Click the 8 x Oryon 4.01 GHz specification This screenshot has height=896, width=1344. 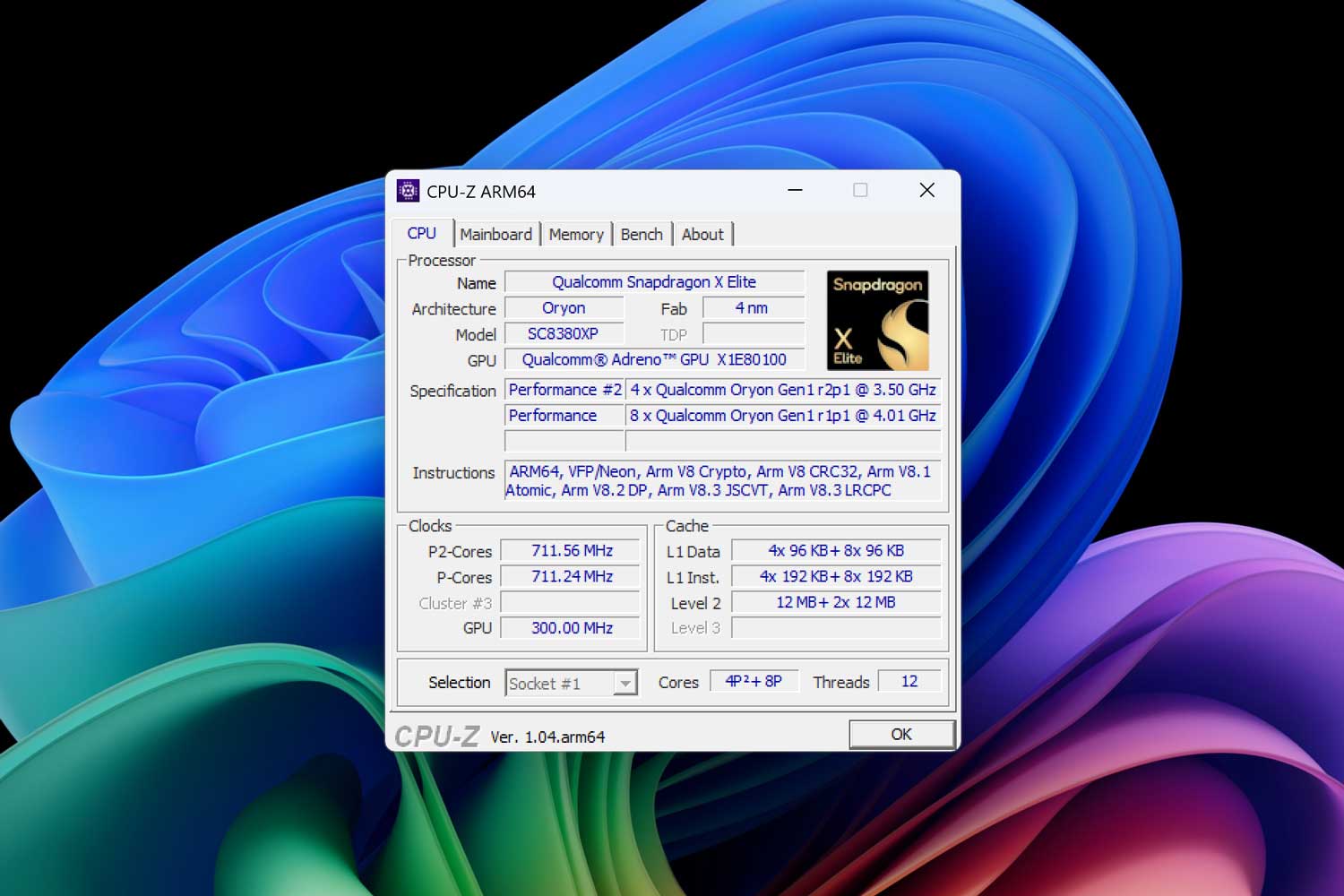click(x=783, y=416)
